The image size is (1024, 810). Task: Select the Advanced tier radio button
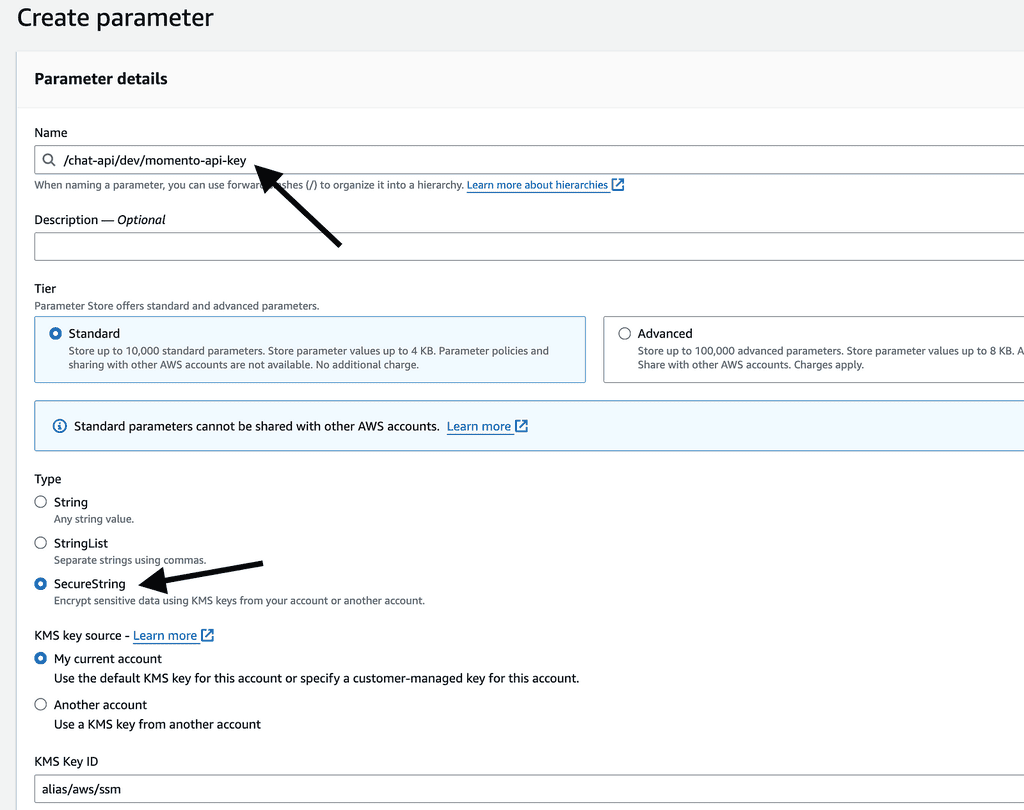click(625, 334)
